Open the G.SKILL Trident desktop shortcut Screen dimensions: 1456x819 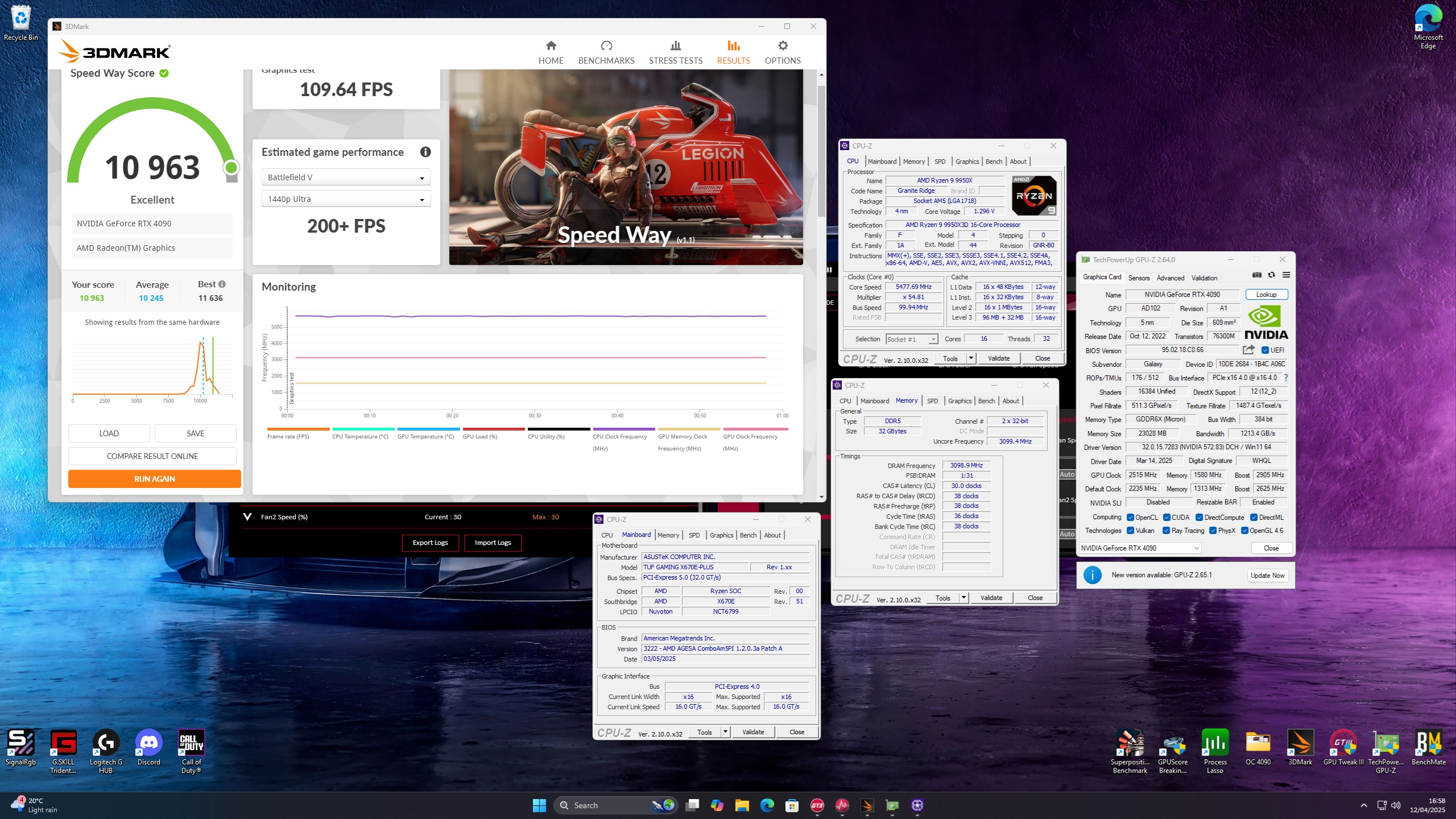click(x=63, y=751)
